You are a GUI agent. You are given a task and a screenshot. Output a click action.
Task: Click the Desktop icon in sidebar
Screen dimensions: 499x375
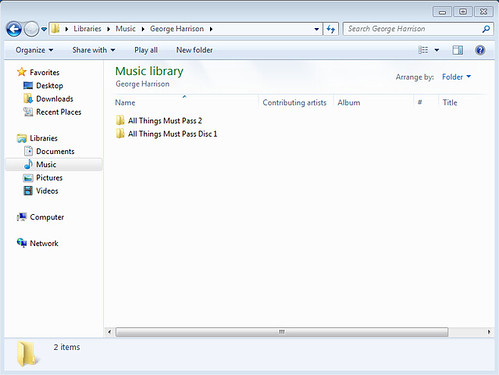pos(28,86)
